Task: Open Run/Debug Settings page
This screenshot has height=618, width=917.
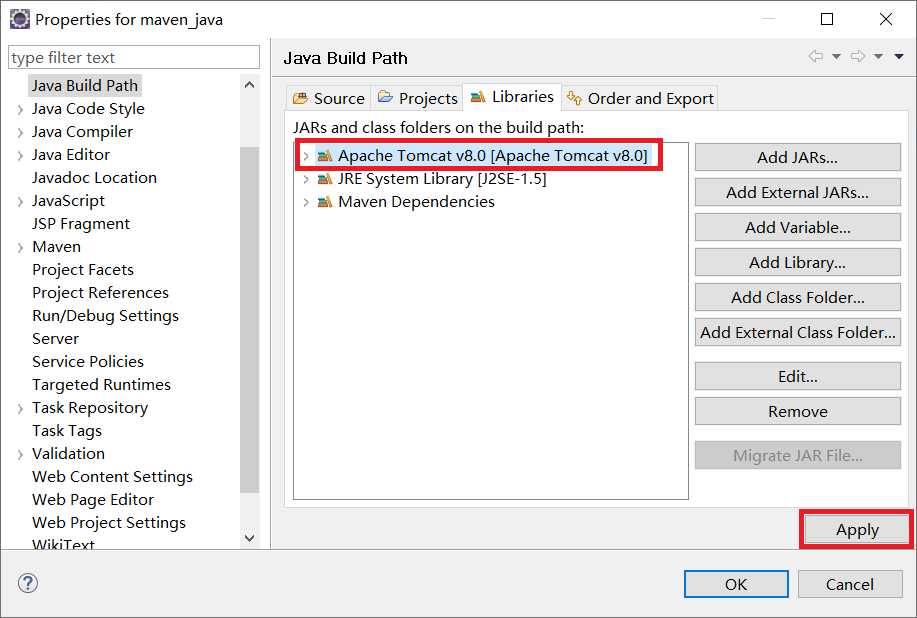Action: click(x=105, y=316)
